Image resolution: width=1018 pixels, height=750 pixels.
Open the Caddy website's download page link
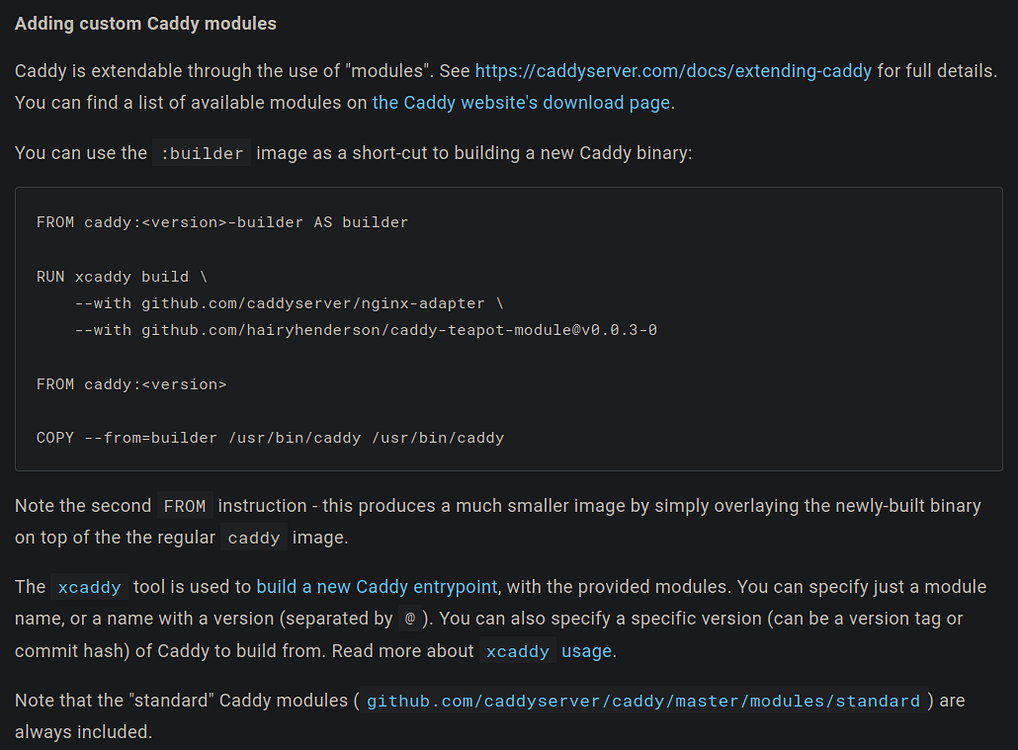(x=521, y=103)
